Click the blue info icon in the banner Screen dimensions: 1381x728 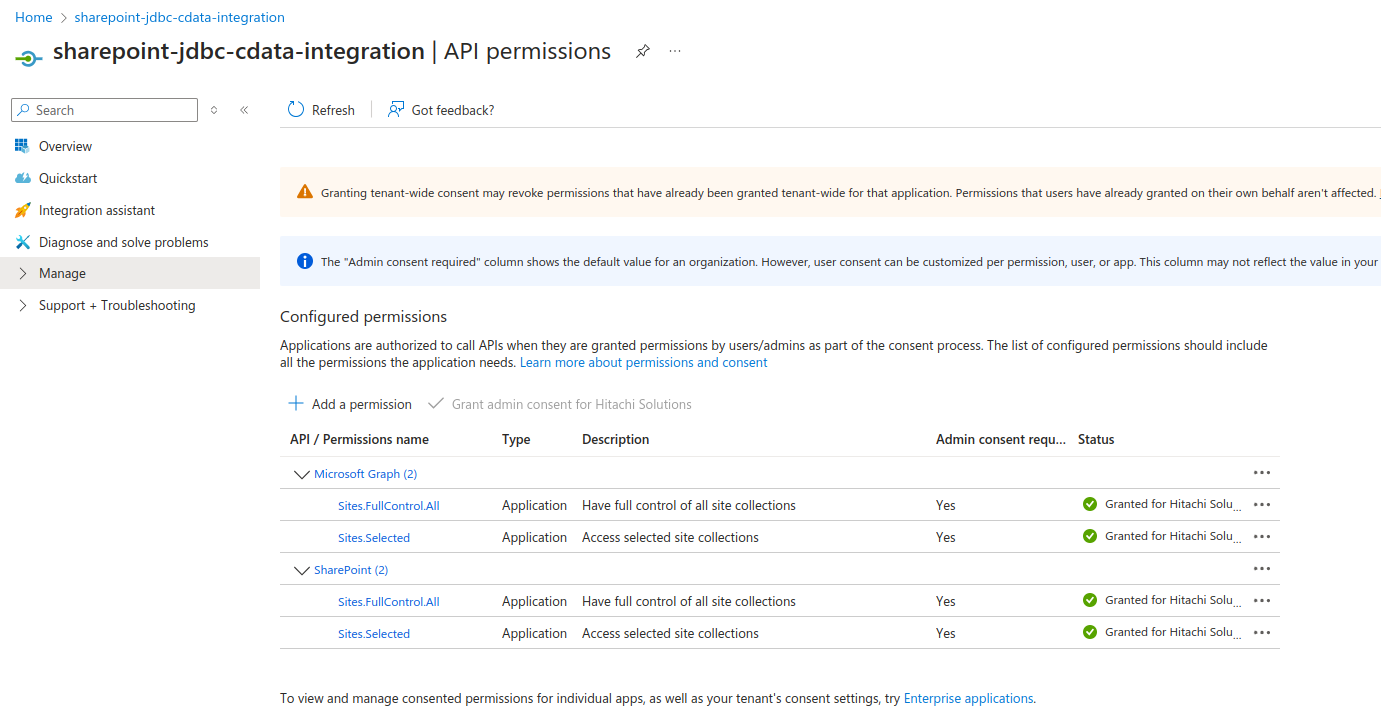tap(305, 261)
